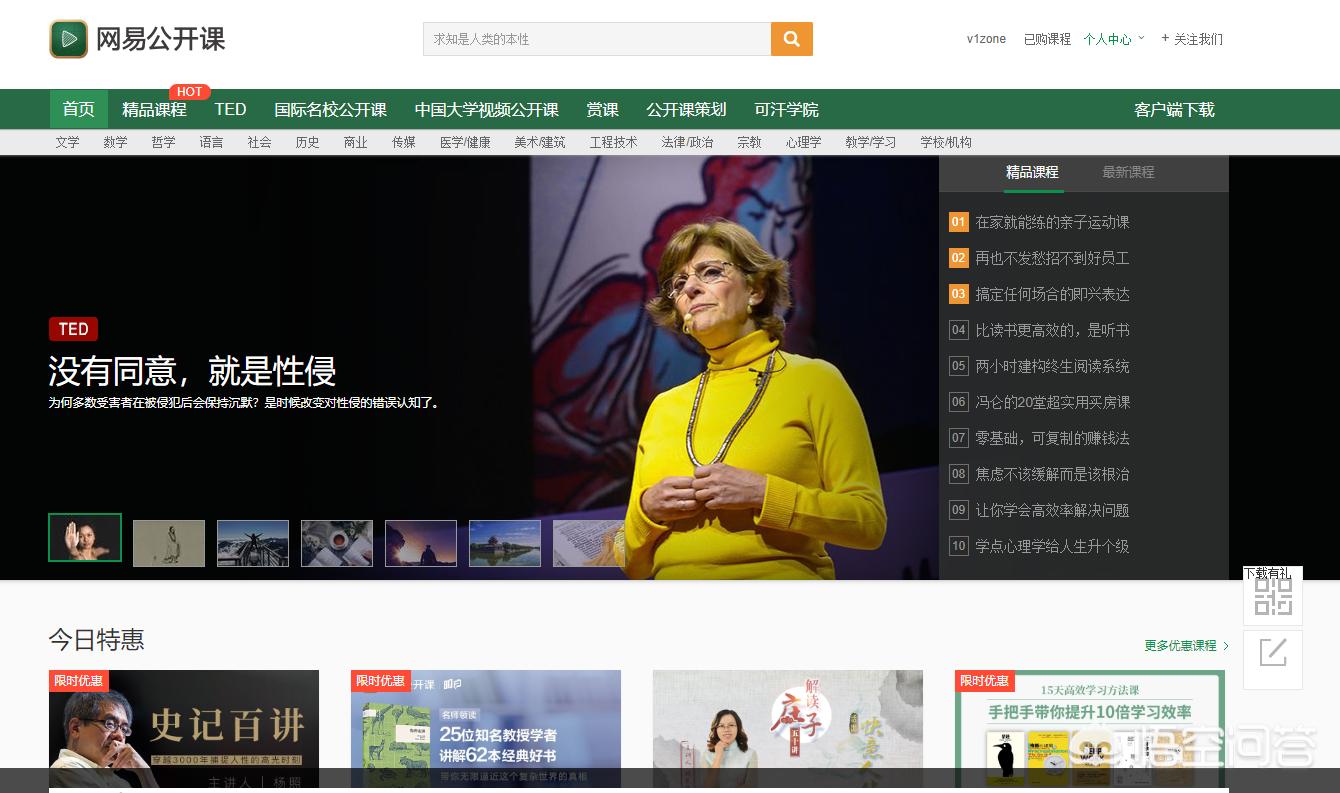Select the 数学 category
Viewport: 1340px width, 793px height.
coord(115,142)
